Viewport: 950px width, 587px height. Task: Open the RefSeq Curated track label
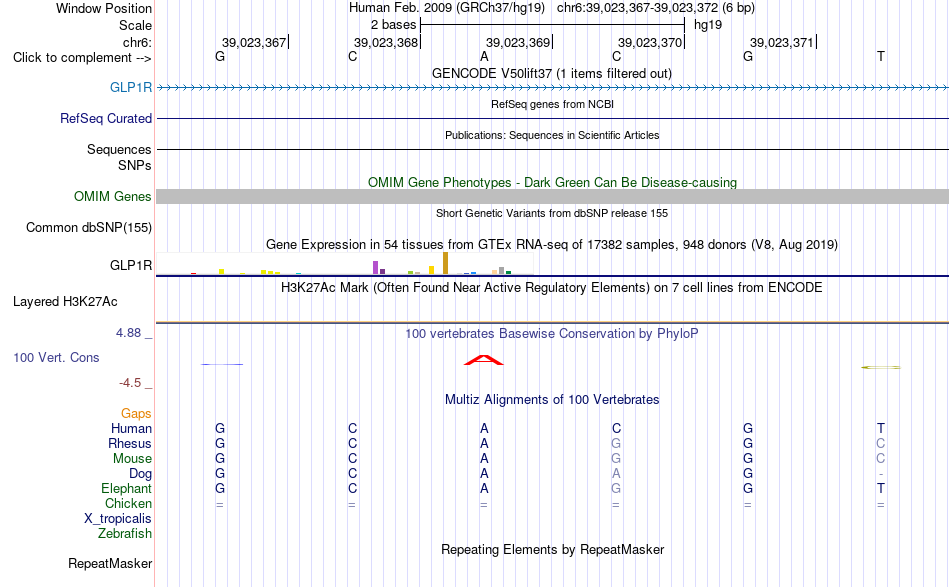pyautogui.click(x=106, y=118)
